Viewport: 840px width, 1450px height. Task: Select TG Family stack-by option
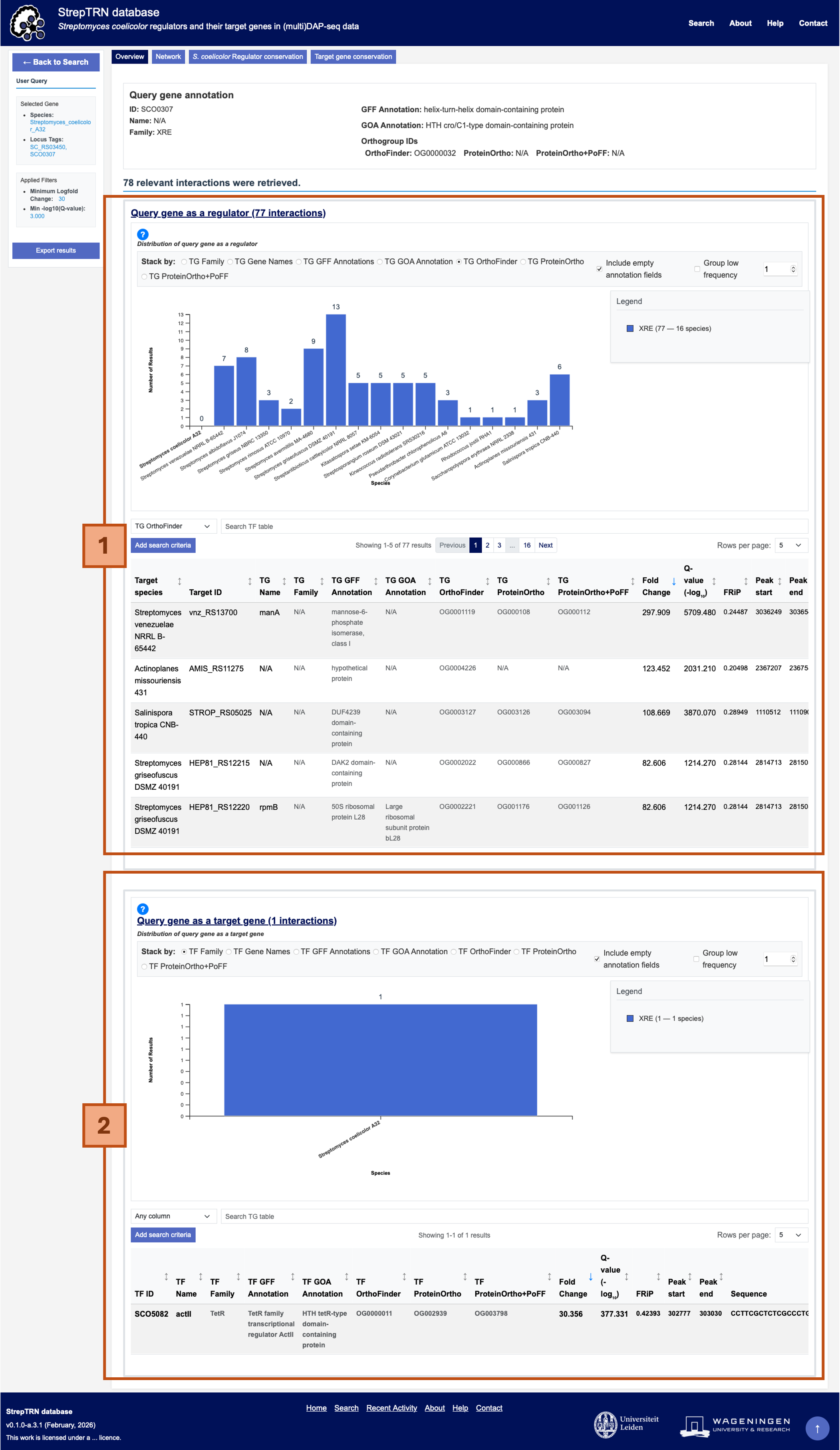[184, 262]
